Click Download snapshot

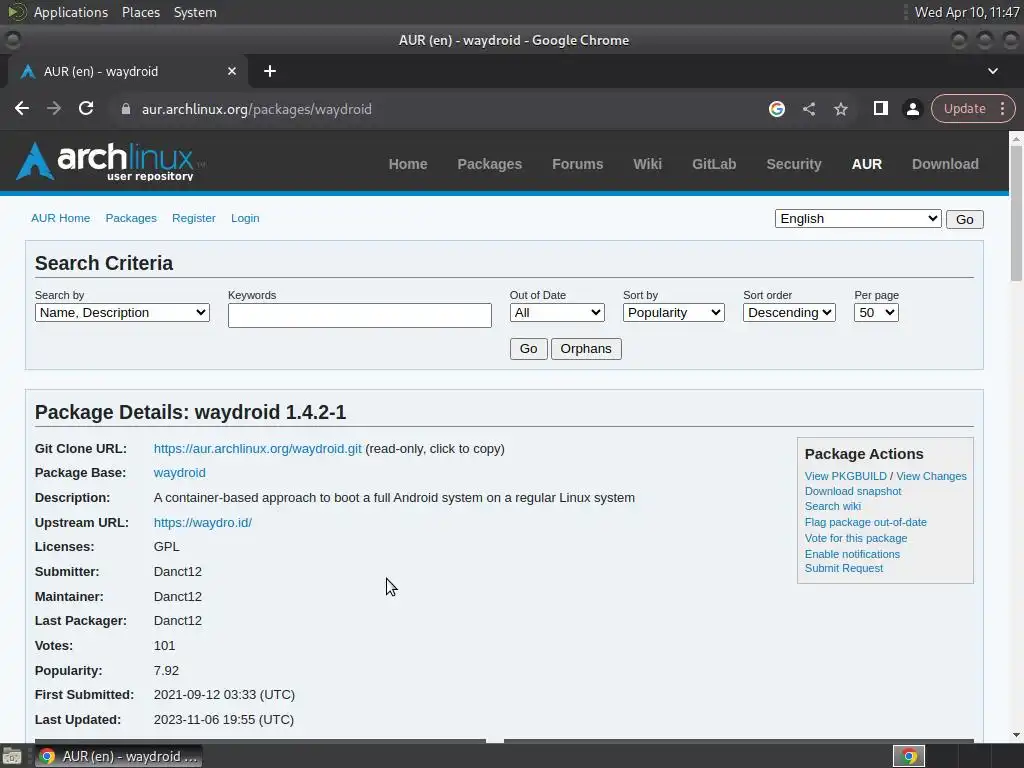coord(852,491)
